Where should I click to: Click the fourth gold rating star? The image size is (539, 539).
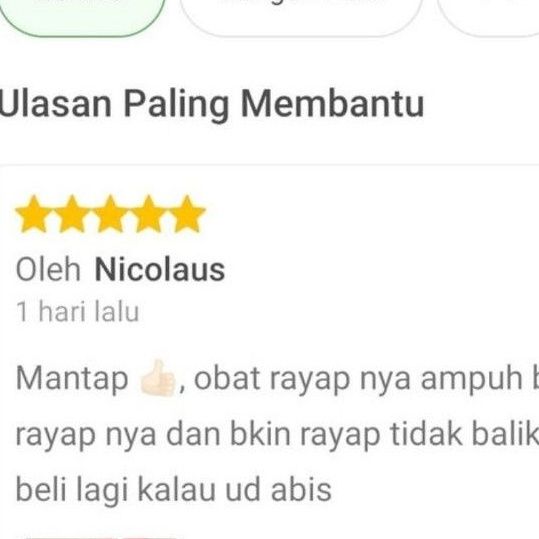point(148,215)
